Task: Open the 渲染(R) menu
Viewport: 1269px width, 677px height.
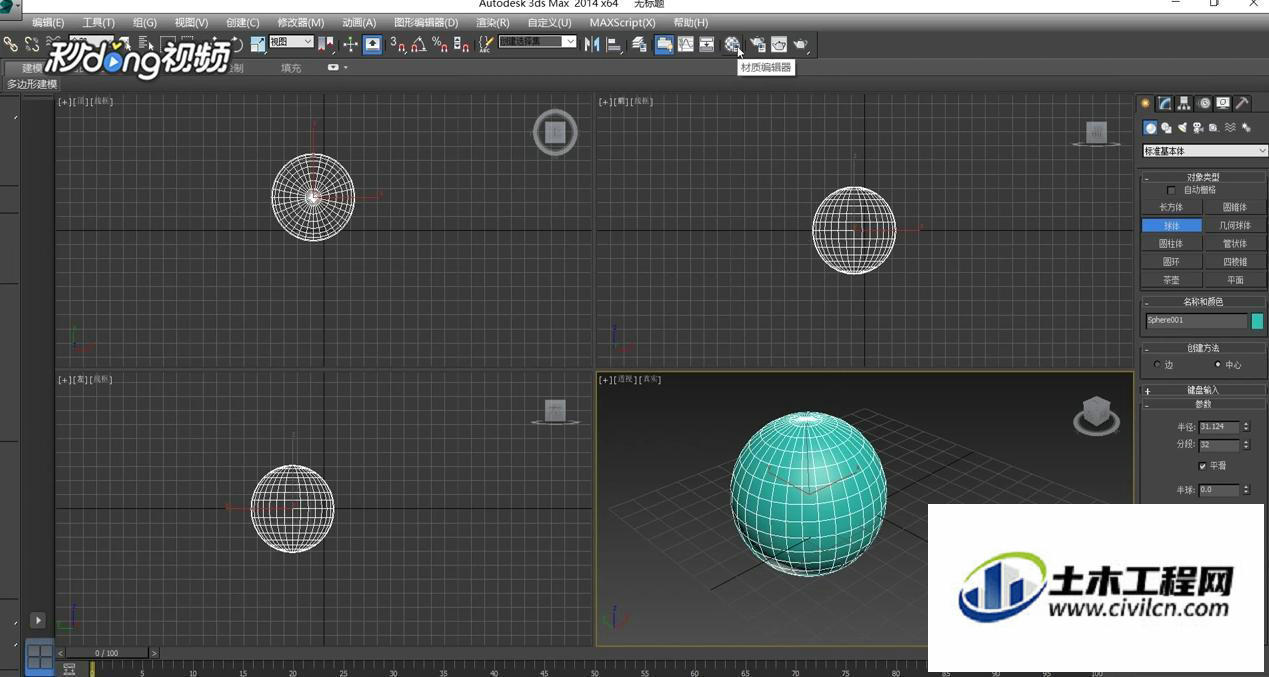Action: [x=492, y=22]
